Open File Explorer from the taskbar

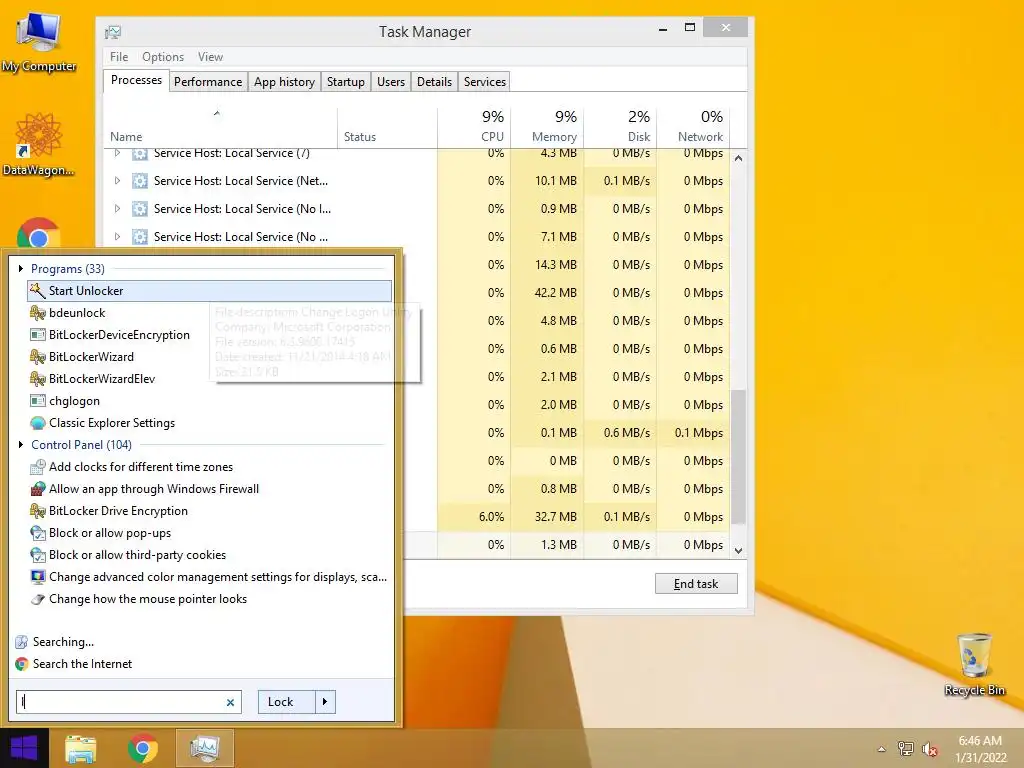click(81, 748)
